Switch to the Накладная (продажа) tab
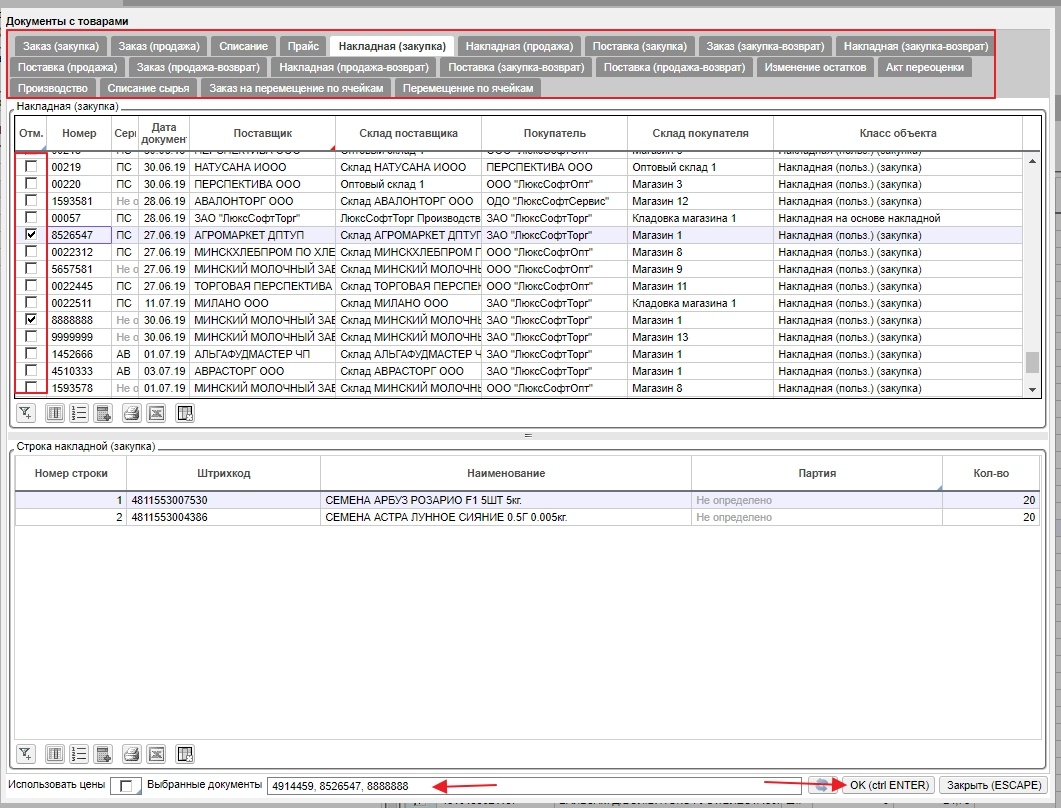1061x808 pixels. point(520,45)
